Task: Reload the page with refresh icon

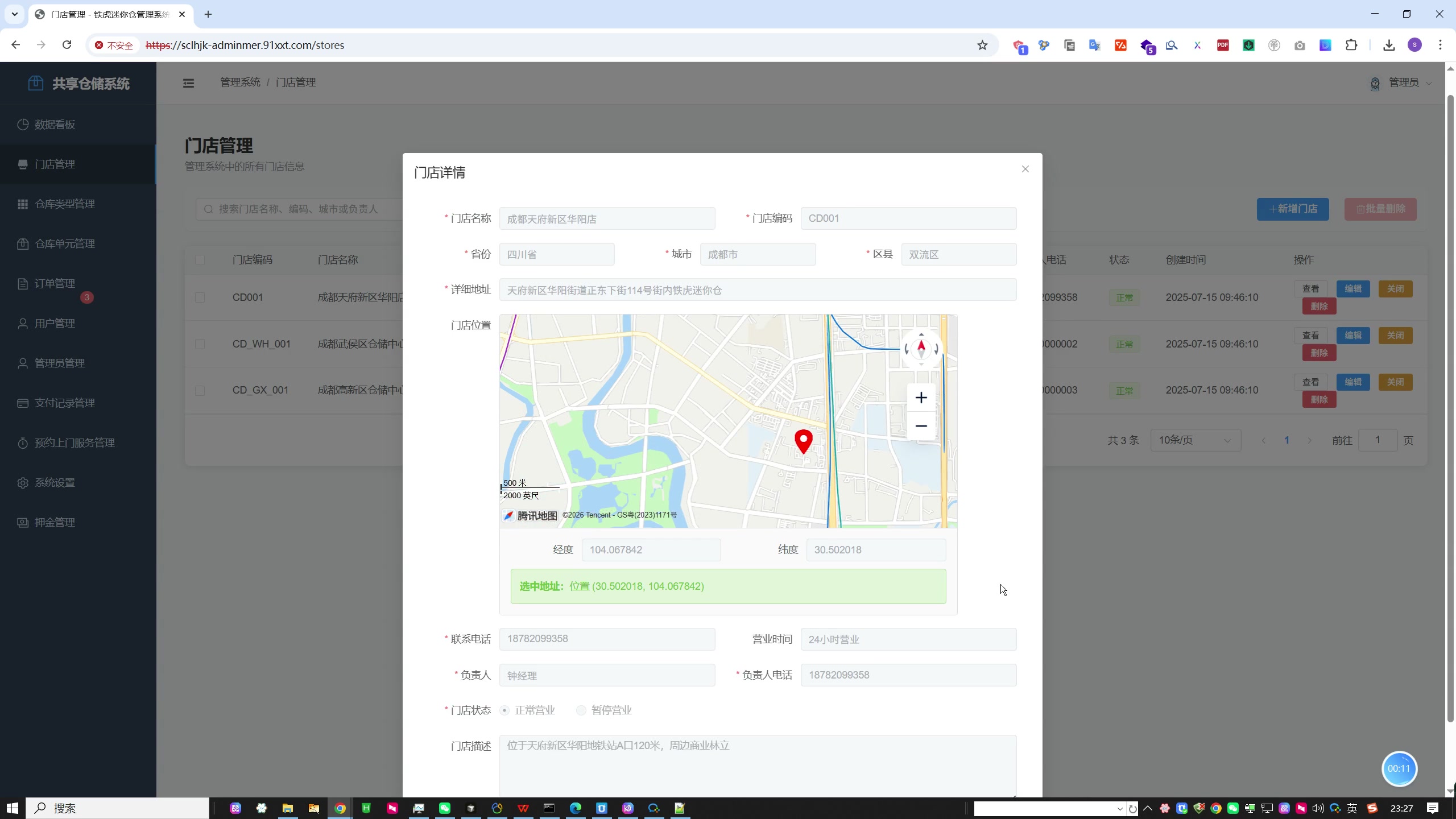Action: click(x=67, y=45)
